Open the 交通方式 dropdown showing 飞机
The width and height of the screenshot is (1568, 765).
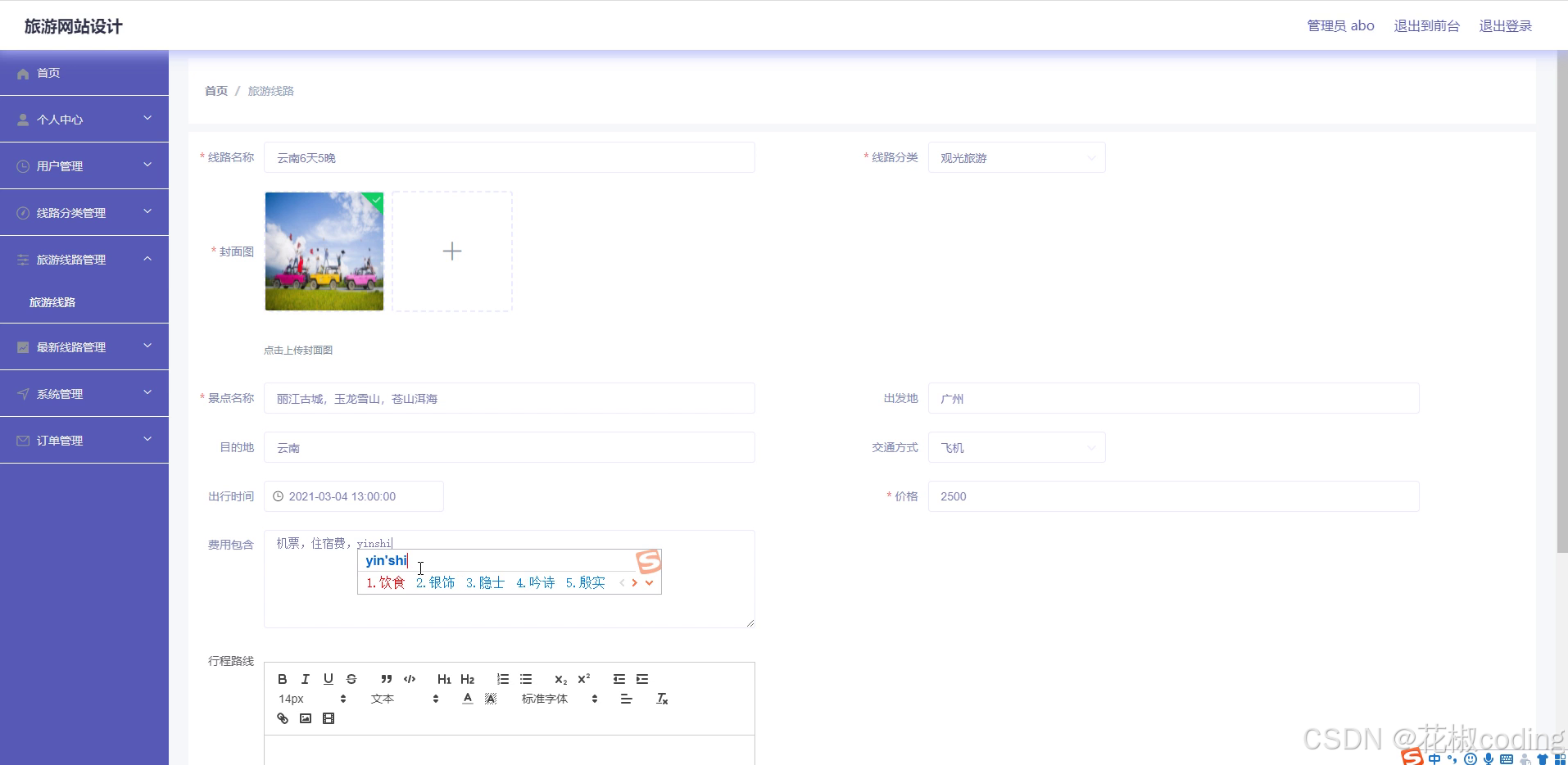[1017, 447]
